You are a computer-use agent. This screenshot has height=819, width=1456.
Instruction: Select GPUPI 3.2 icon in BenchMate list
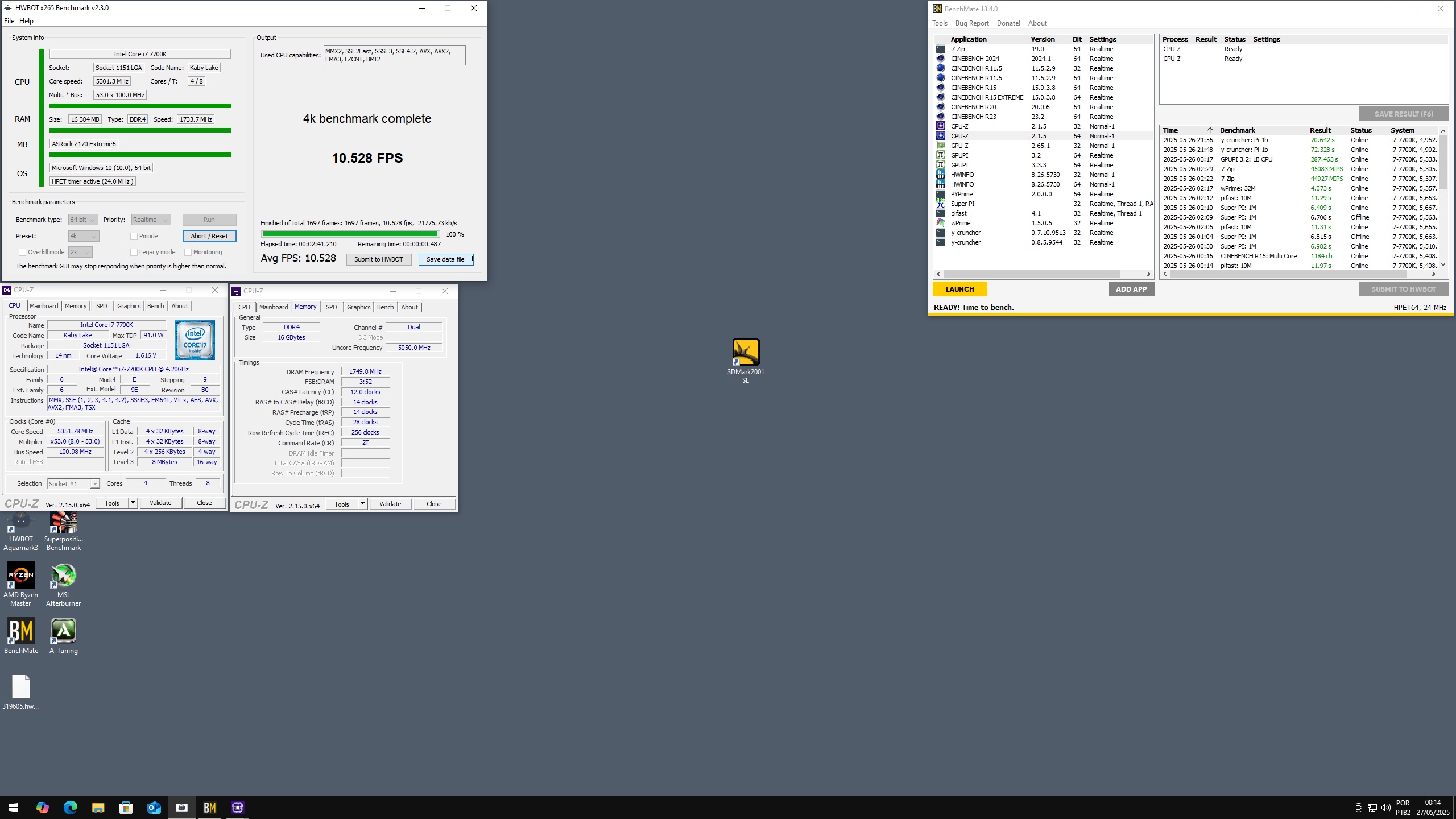pos(941,155)
